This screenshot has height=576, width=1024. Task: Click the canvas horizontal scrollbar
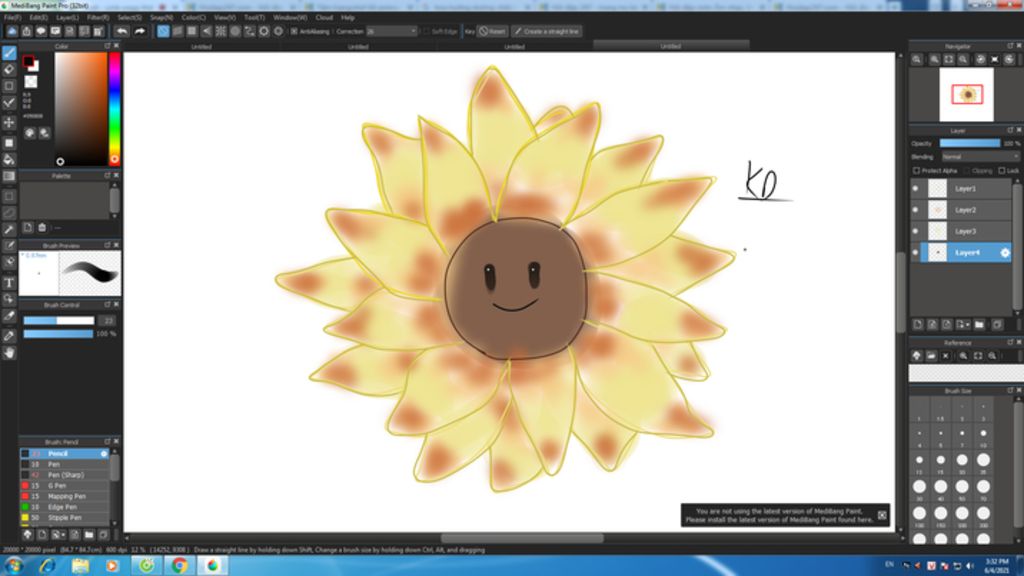tap(522, 539)
